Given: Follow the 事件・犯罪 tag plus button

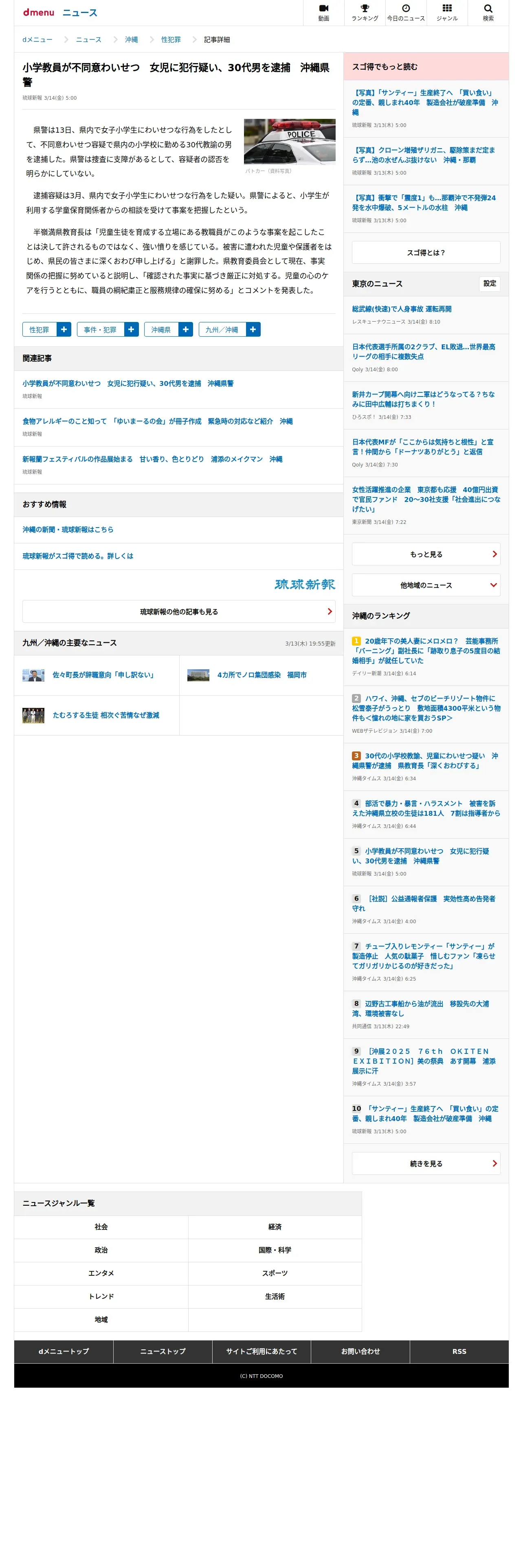Looking at the screenshot, I should pos(131,329).
